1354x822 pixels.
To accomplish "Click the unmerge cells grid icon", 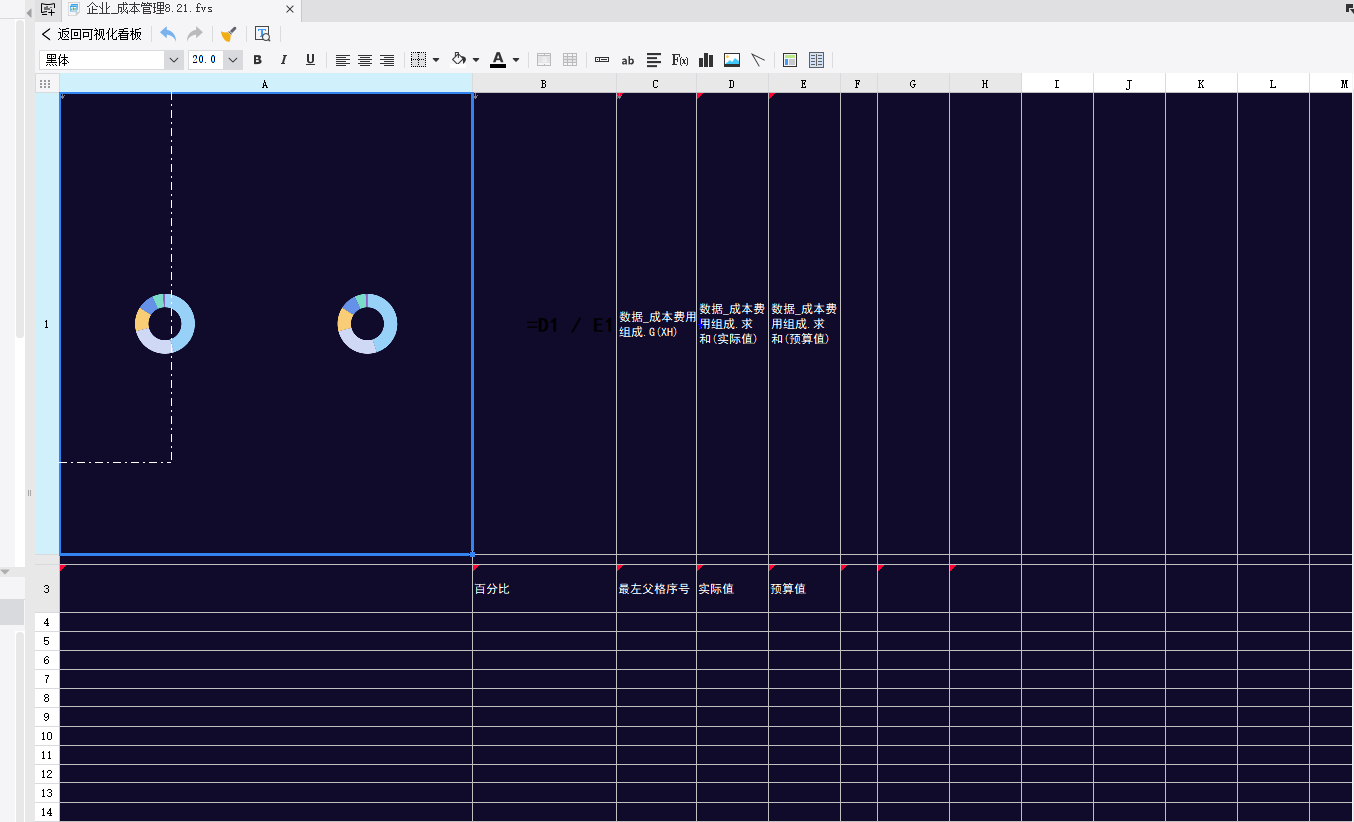I will pos(570,60).
